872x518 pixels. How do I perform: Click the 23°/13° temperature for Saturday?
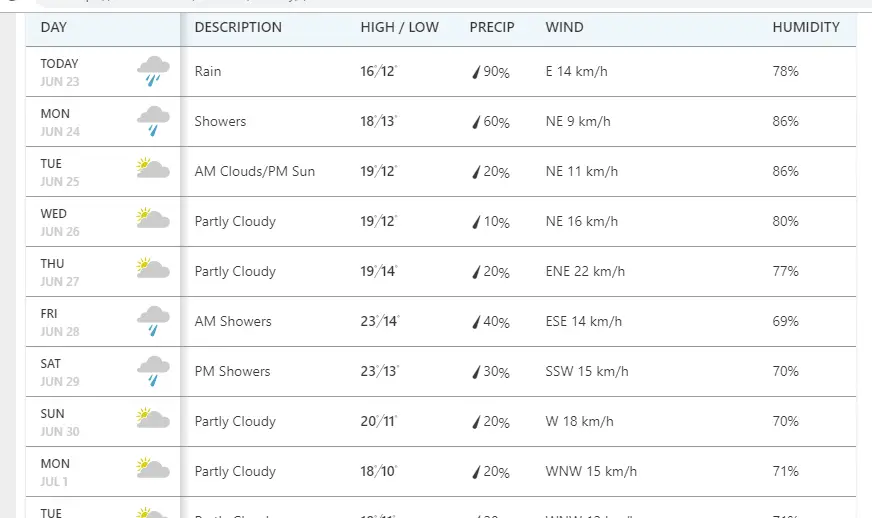click(380, 371)
